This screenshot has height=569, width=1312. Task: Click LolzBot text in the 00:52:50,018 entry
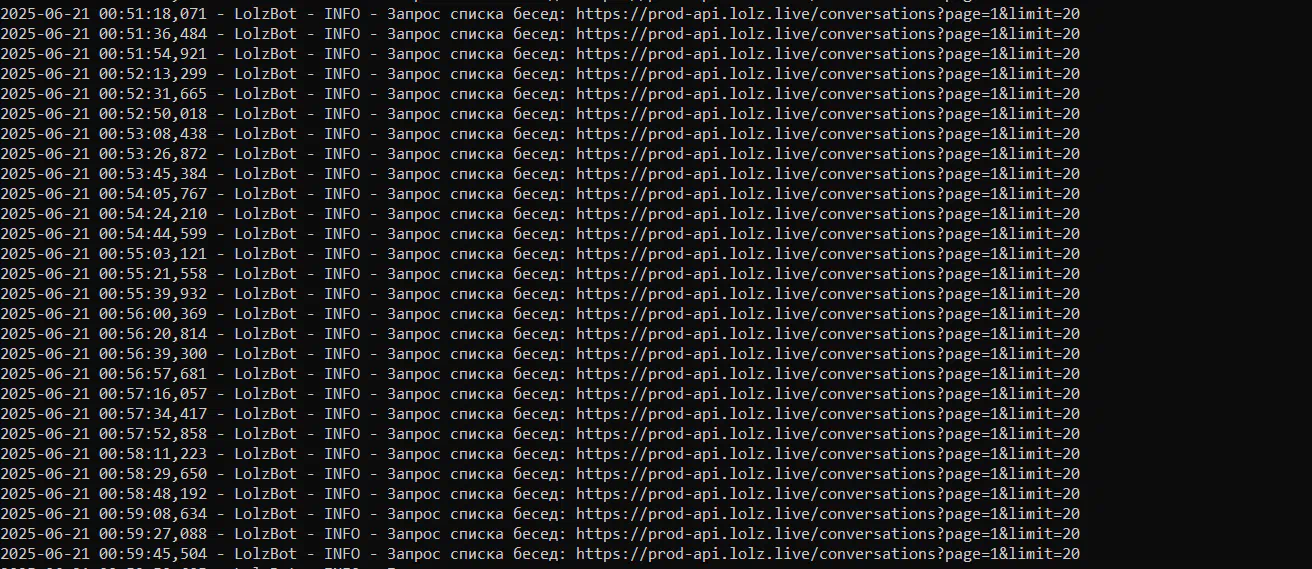[x=265, y=114]
